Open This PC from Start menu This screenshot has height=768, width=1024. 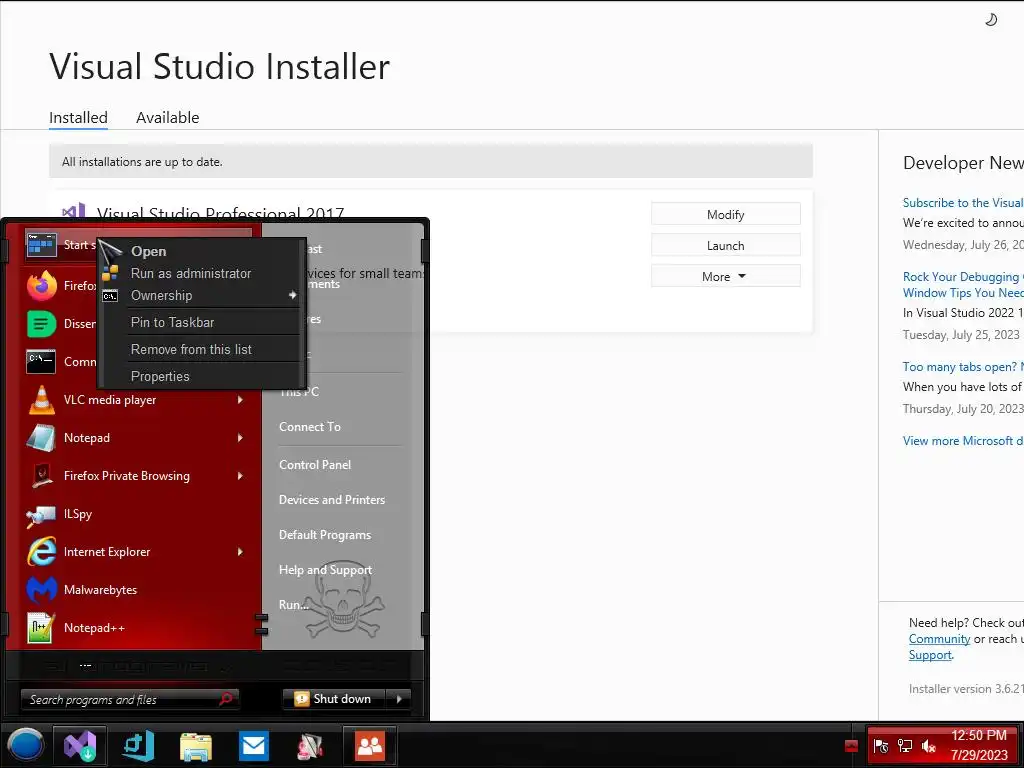[299, 392]
